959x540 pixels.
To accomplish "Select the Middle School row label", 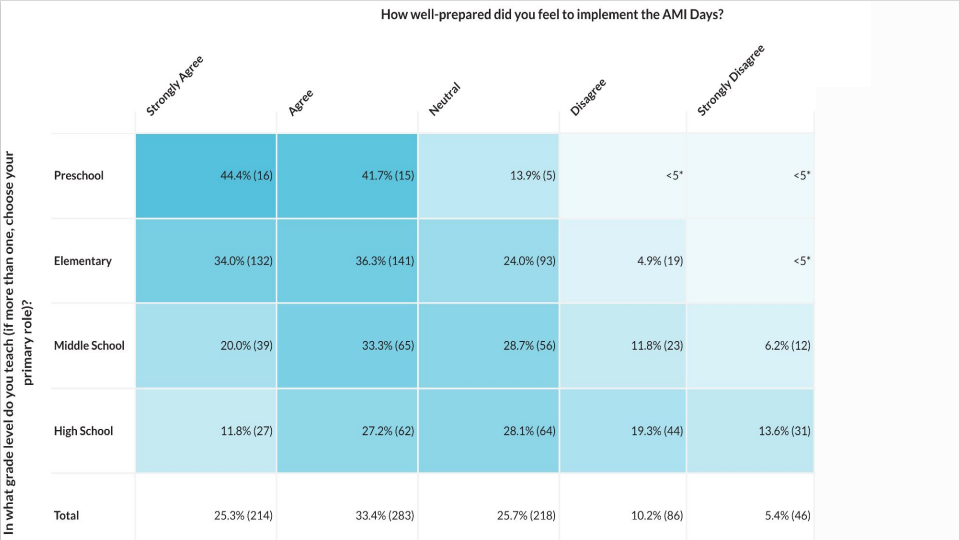I will (89, 346).
